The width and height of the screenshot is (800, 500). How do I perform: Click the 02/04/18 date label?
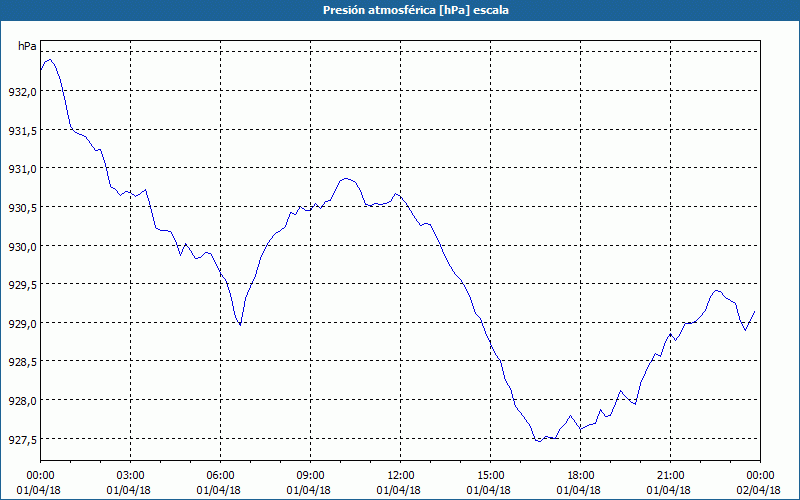[x=760, y=490]
